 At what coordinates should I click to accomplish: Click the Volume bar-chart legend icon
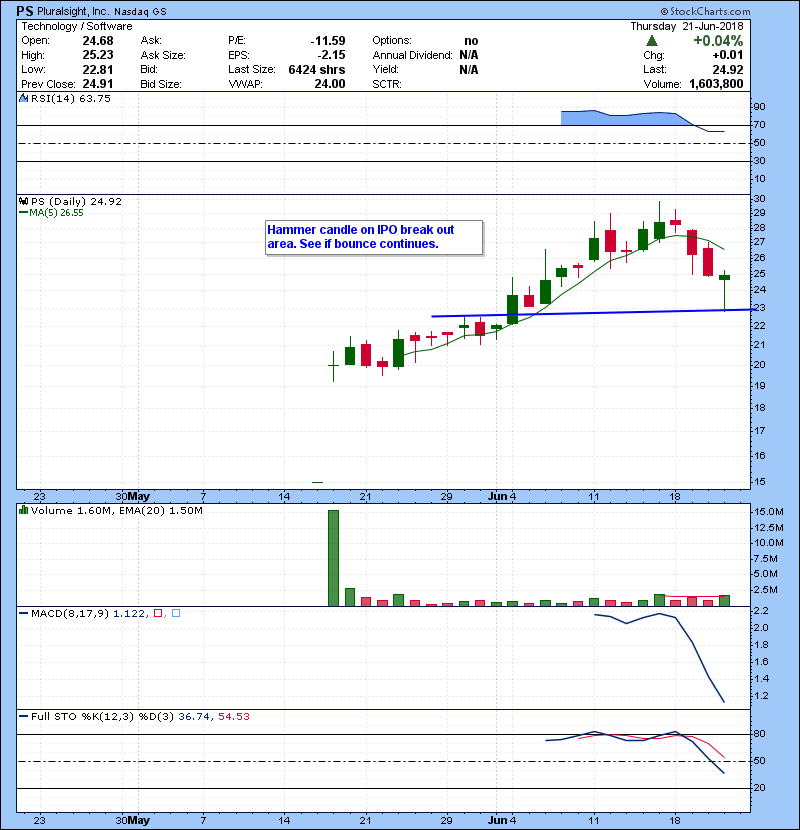click(24, 510)
